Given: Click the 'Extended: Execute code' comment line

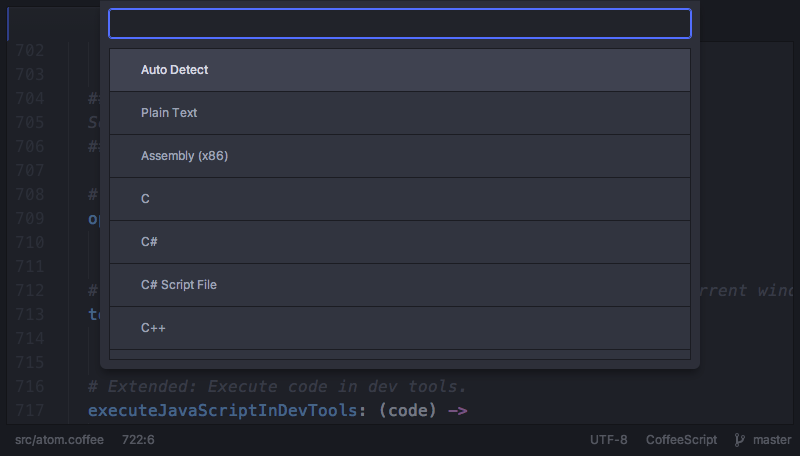Looking at the screenshot, I should click(278, 386).
